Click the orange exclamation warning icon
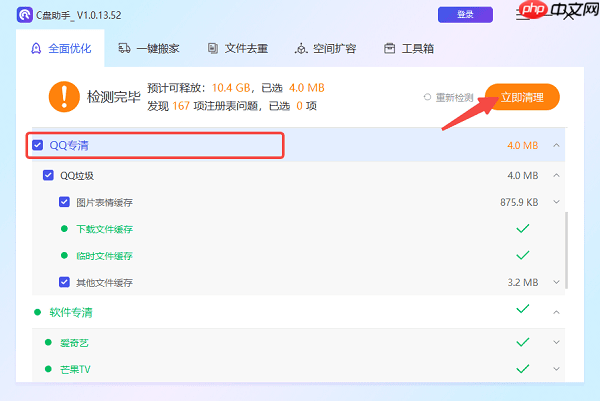The image size is (600, 401). (x=64, y=97)
